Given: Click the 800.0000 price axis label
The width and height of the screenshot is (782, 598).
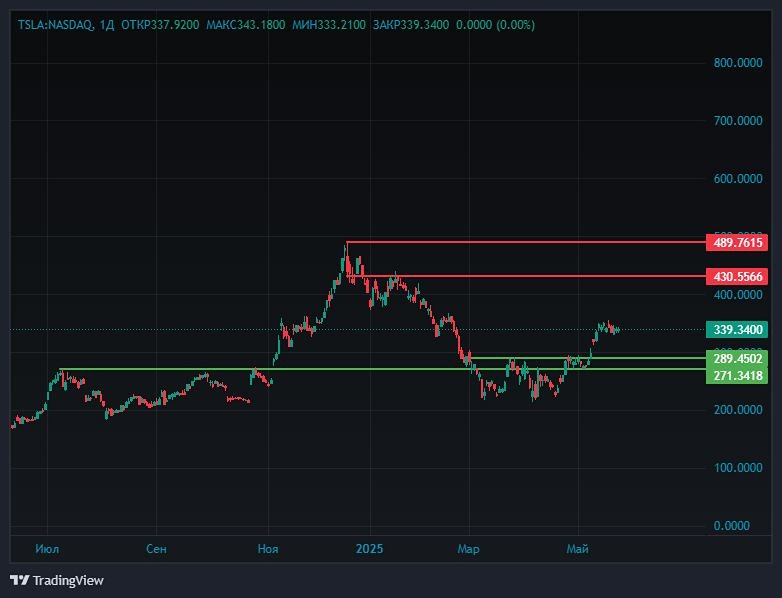Looking at the screenshot, I should [x=738, y=63].
